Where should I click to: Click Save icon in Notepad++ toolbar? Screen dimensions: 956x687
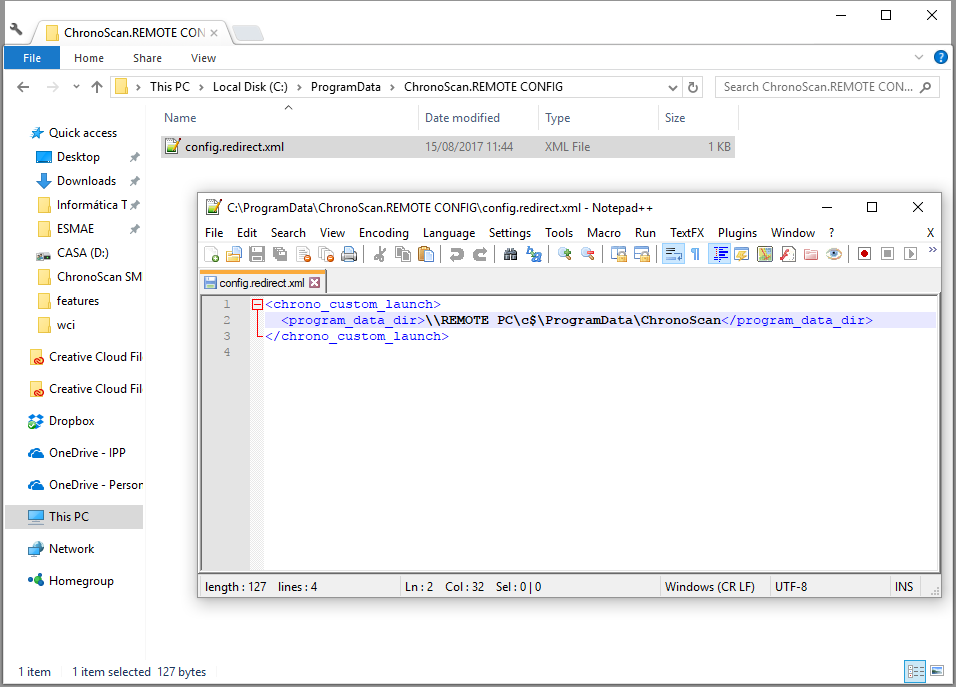257,254
